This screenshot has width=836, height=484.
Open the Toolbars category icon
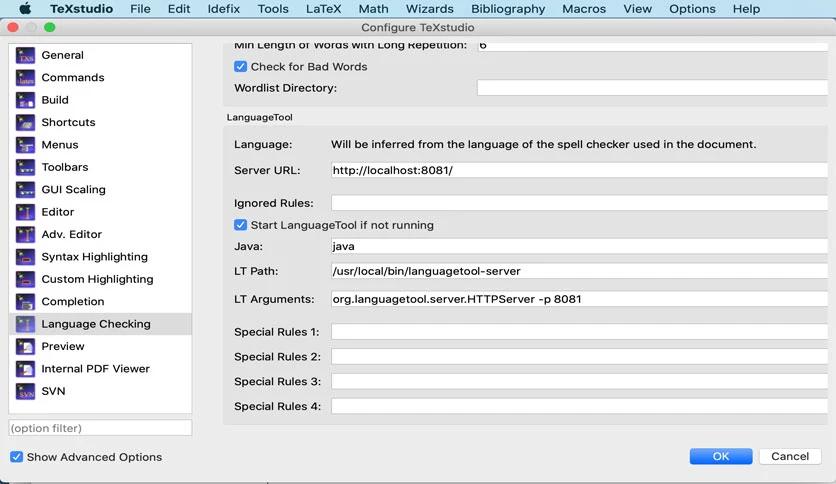(x=25, y=167)
